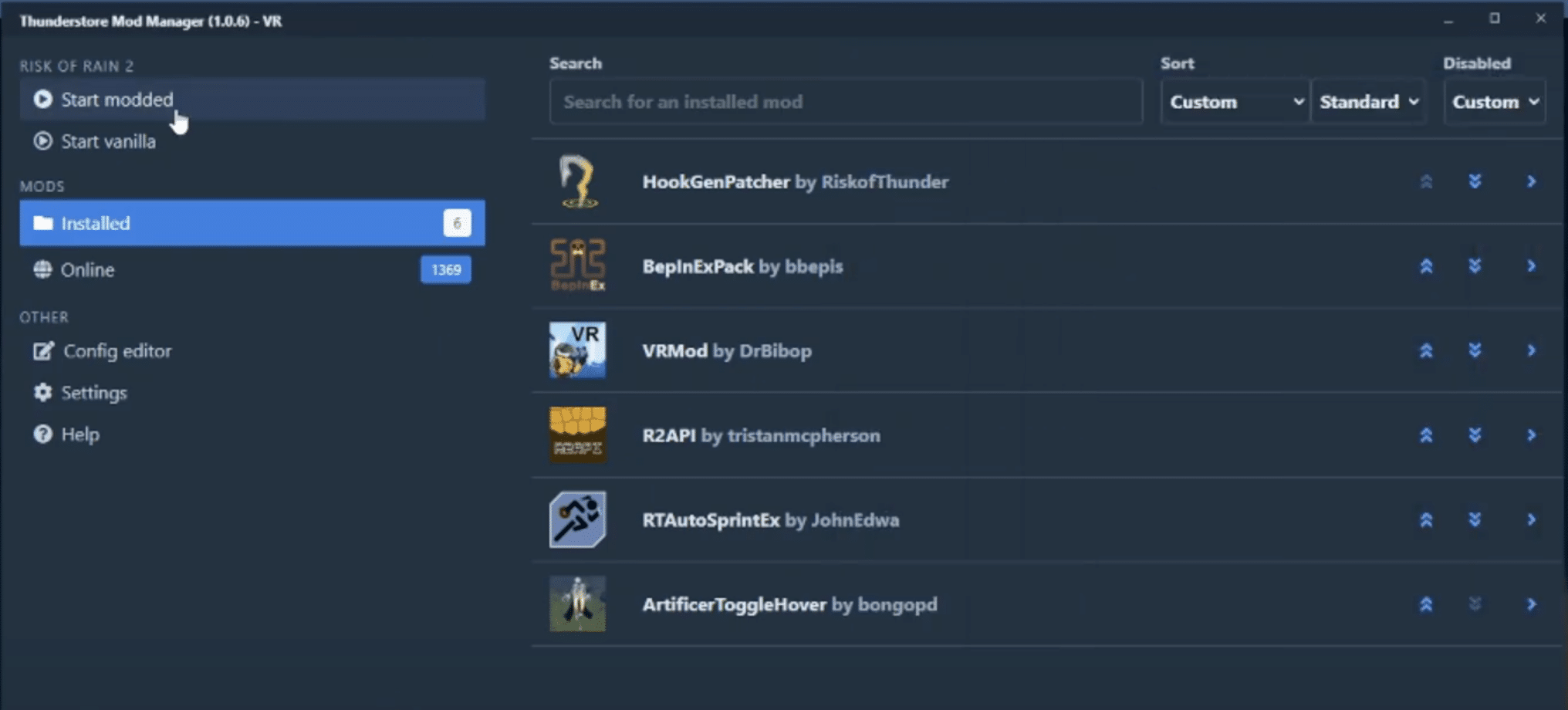
Task: Click the Online globe icon
Action: (42, 269)
